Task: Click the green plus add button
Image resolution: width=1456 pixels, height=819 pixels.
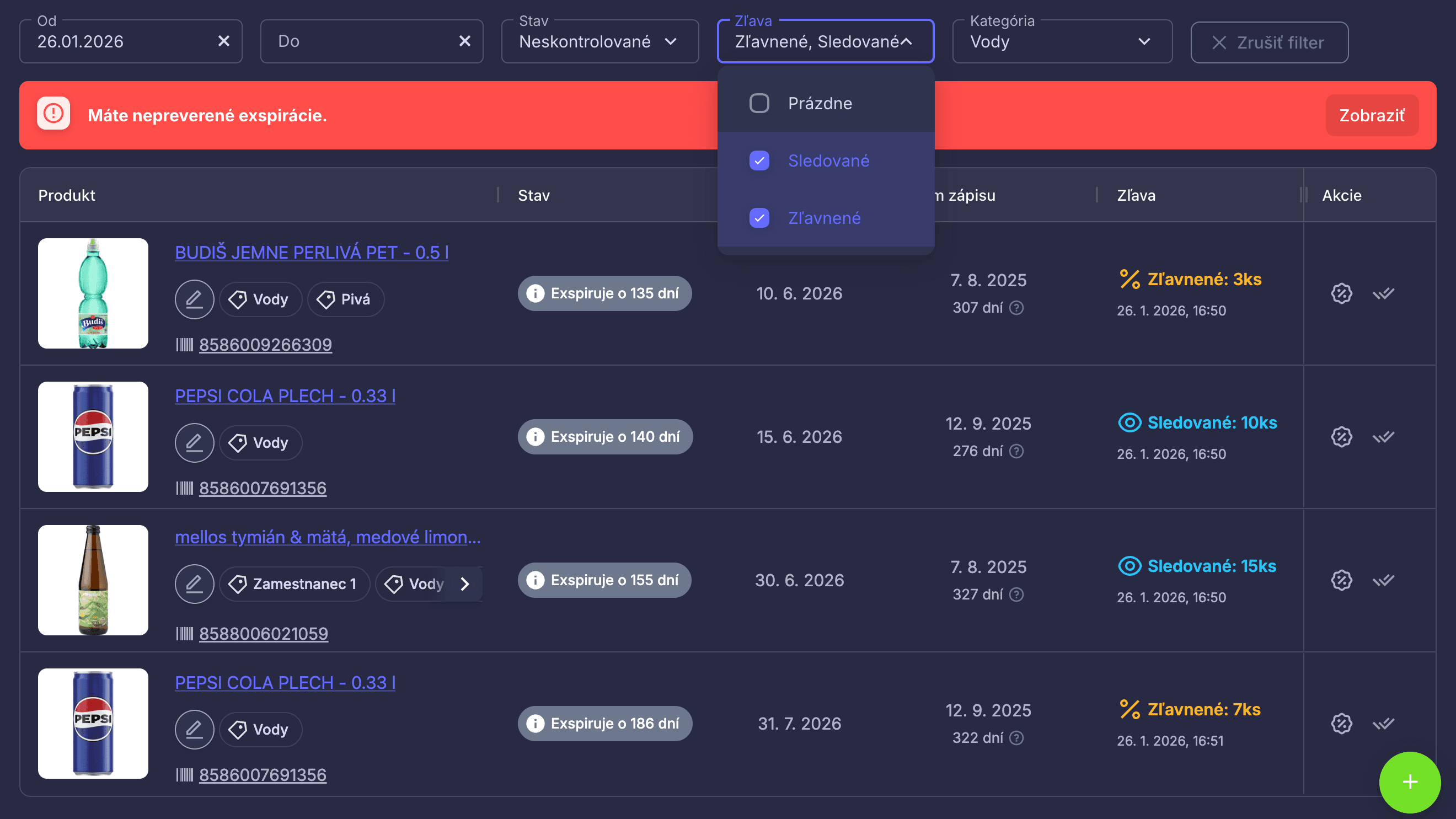Action: pos(1410,782)
